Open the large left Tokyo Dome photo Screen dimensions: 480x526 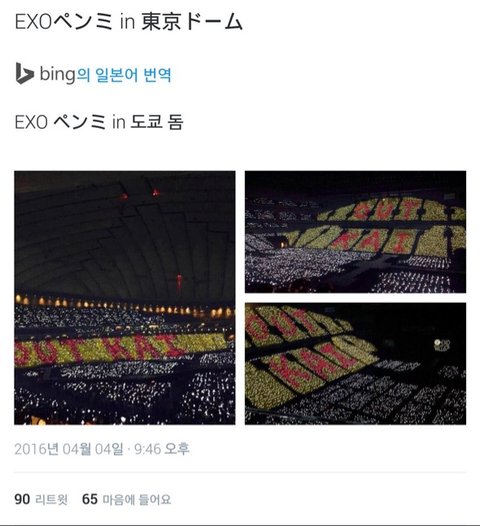point(125,298)
